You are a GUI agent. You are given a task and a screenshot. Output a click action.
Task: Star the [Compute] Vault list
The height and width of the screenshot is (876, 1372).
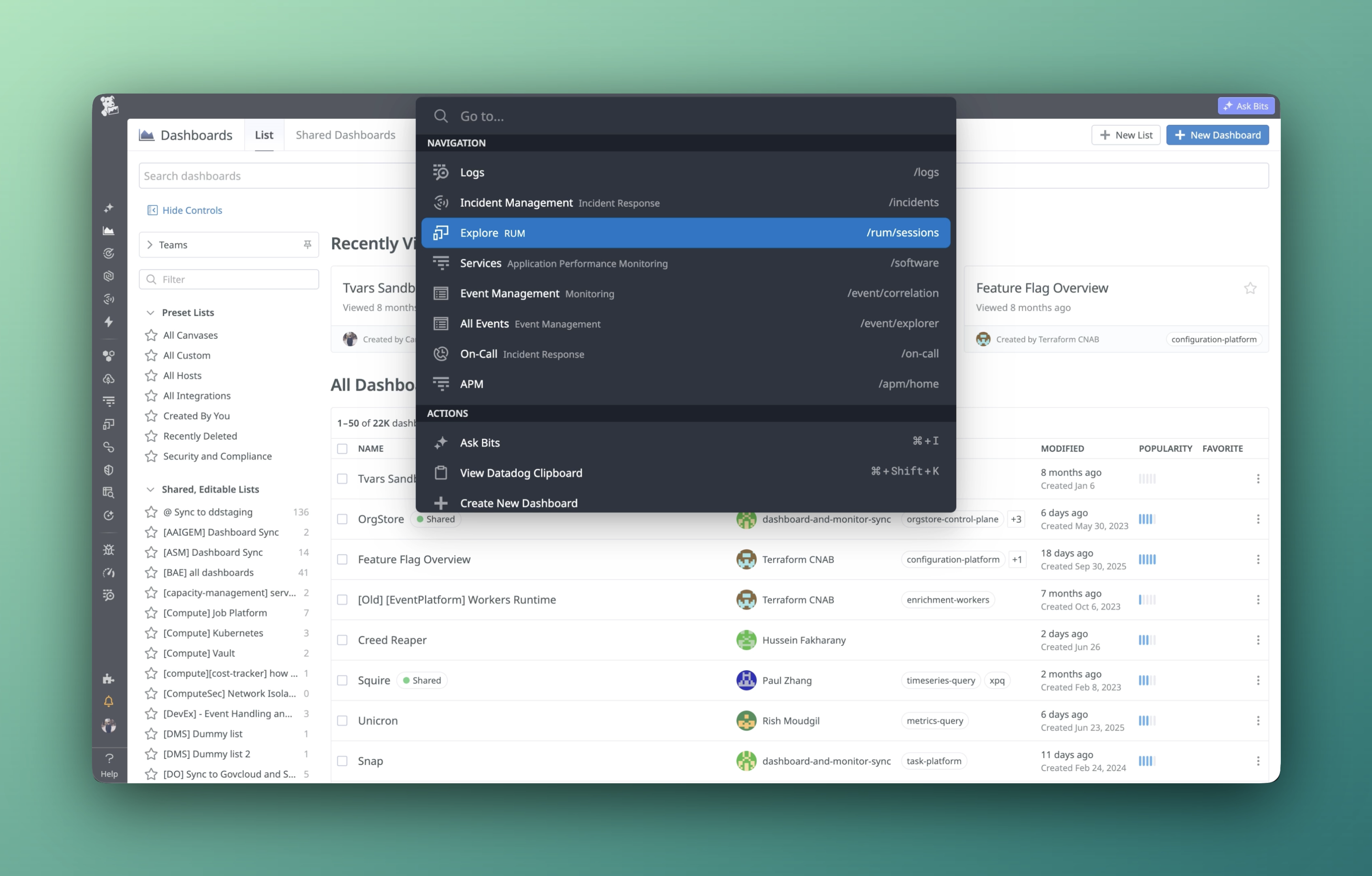coord(151,653)
